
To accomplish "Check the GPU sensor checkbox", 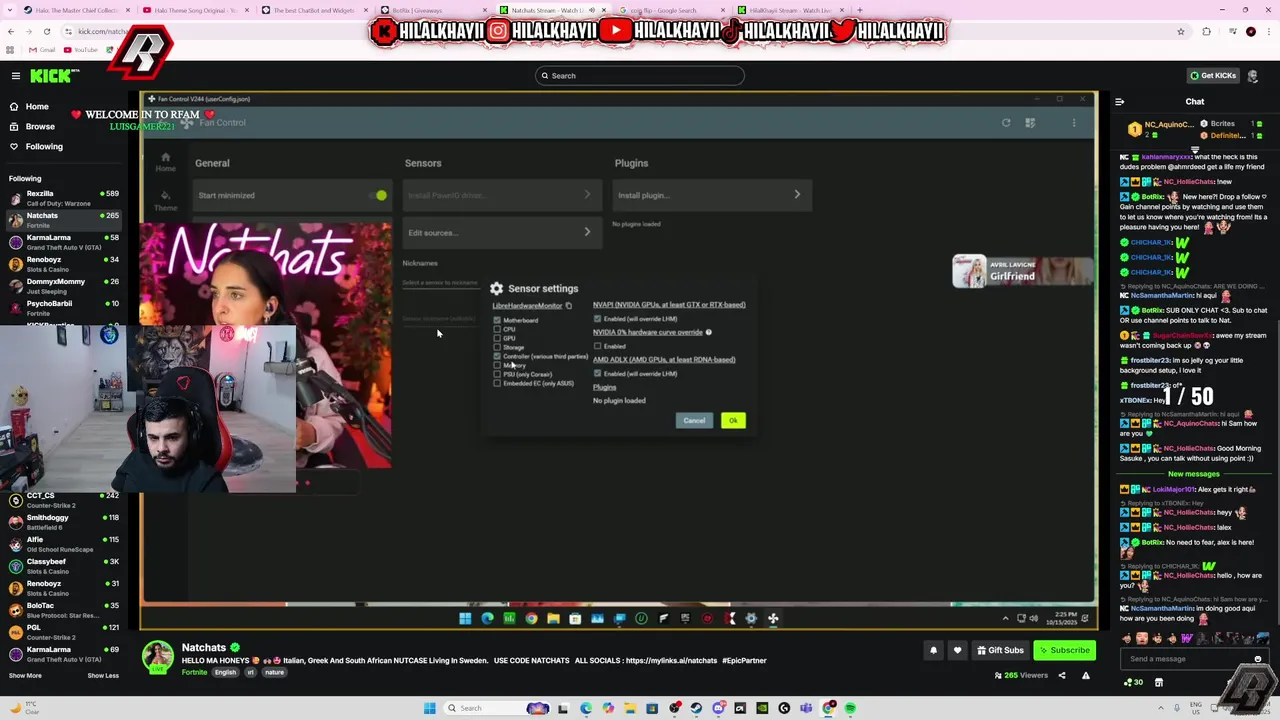I will click(x=497, y=338).
